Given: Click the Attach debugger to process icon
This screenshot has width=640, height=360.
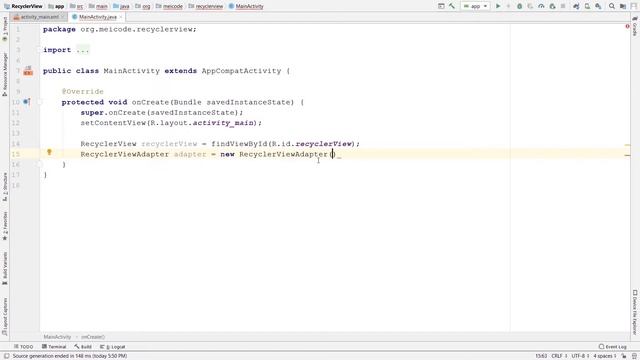Looking at the screenshot, I should pyautogui.click(x=552, y=6).
